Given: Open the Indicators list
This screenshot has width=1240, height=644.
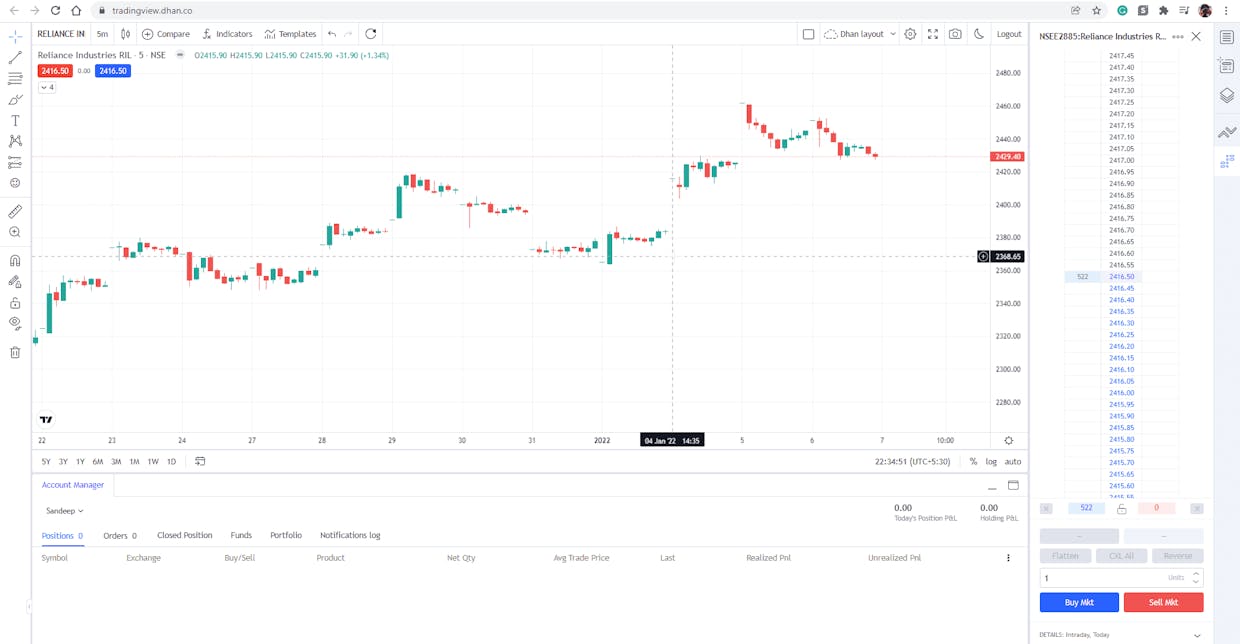Looking at the screenshot, I should (227, 34).
